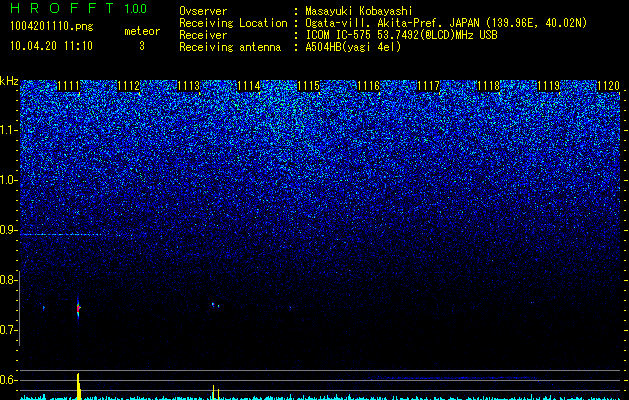Screen dimensions: 629x400
Task: Click the faint echo dots near 1113
Action: [x=215, y=305]
